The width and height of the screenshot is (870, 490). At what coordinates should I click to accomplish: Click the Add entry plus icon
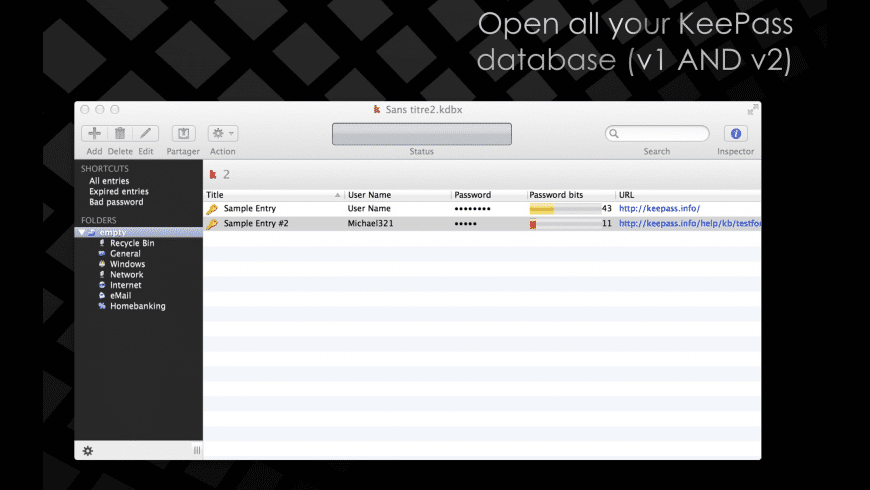click(94, 133)
